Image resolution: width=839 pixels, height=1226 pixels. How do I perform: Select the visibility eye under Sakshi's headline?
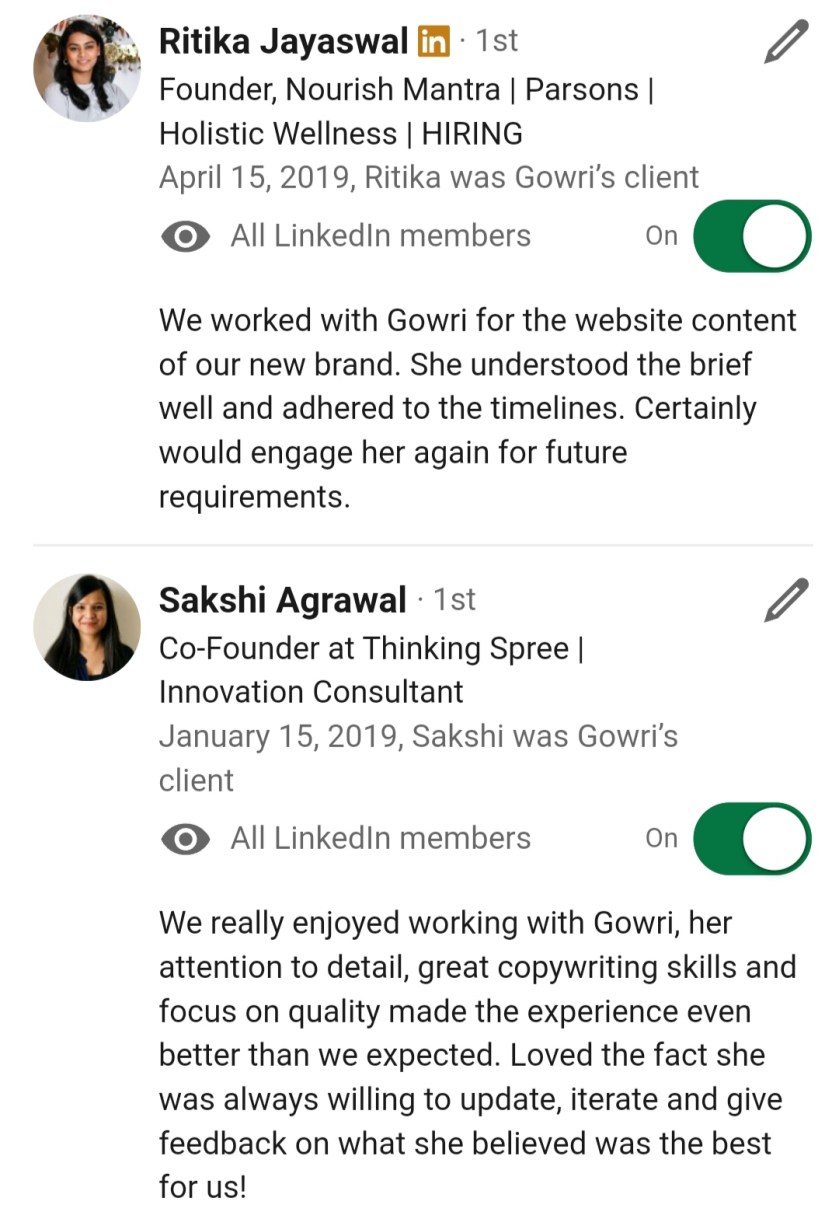(186, 838)
